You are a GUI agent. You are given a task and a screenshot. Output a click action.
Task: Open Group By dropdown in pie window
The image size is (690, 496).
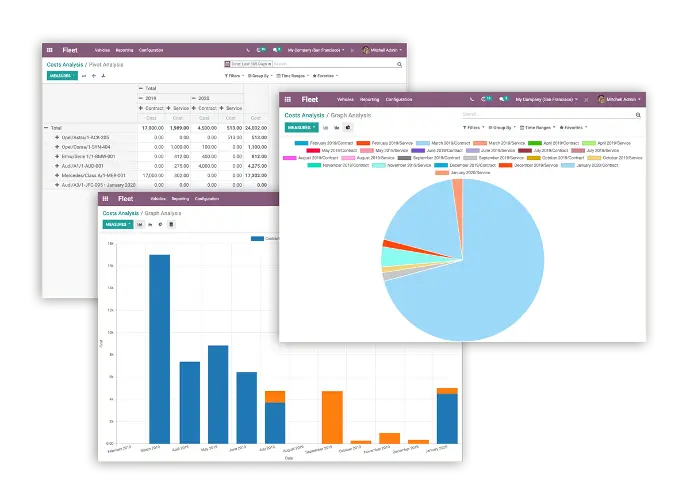click(502, 128)
